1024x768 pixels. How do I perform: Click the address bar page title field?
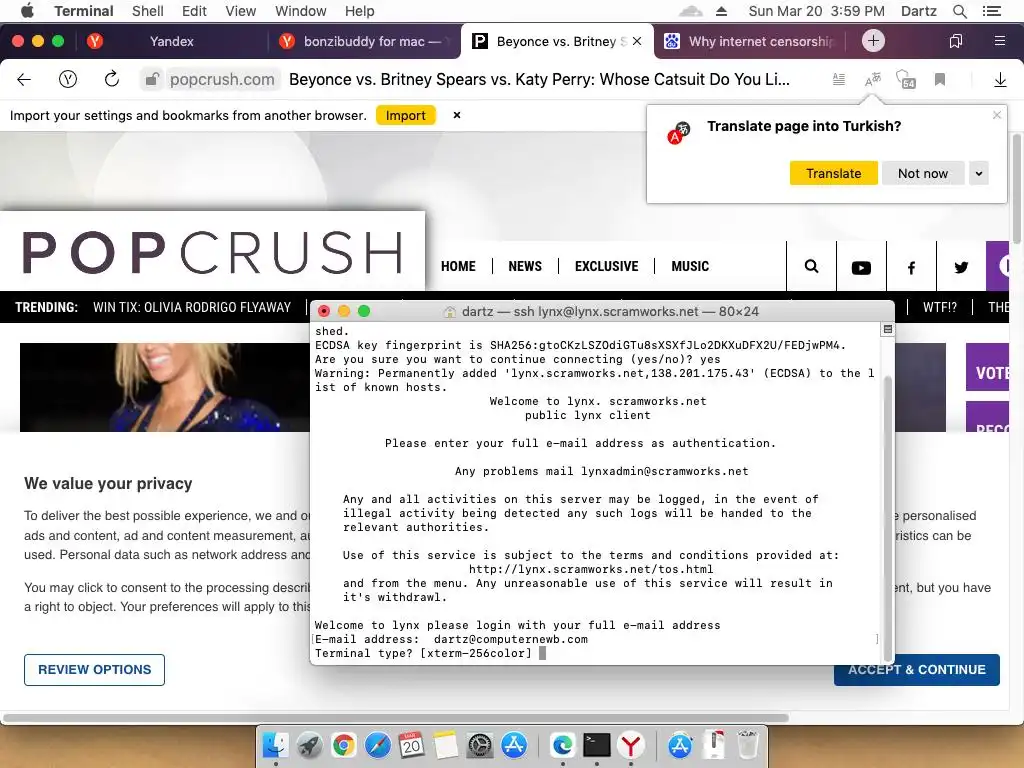pyautogui.click(x=539, y=80)
